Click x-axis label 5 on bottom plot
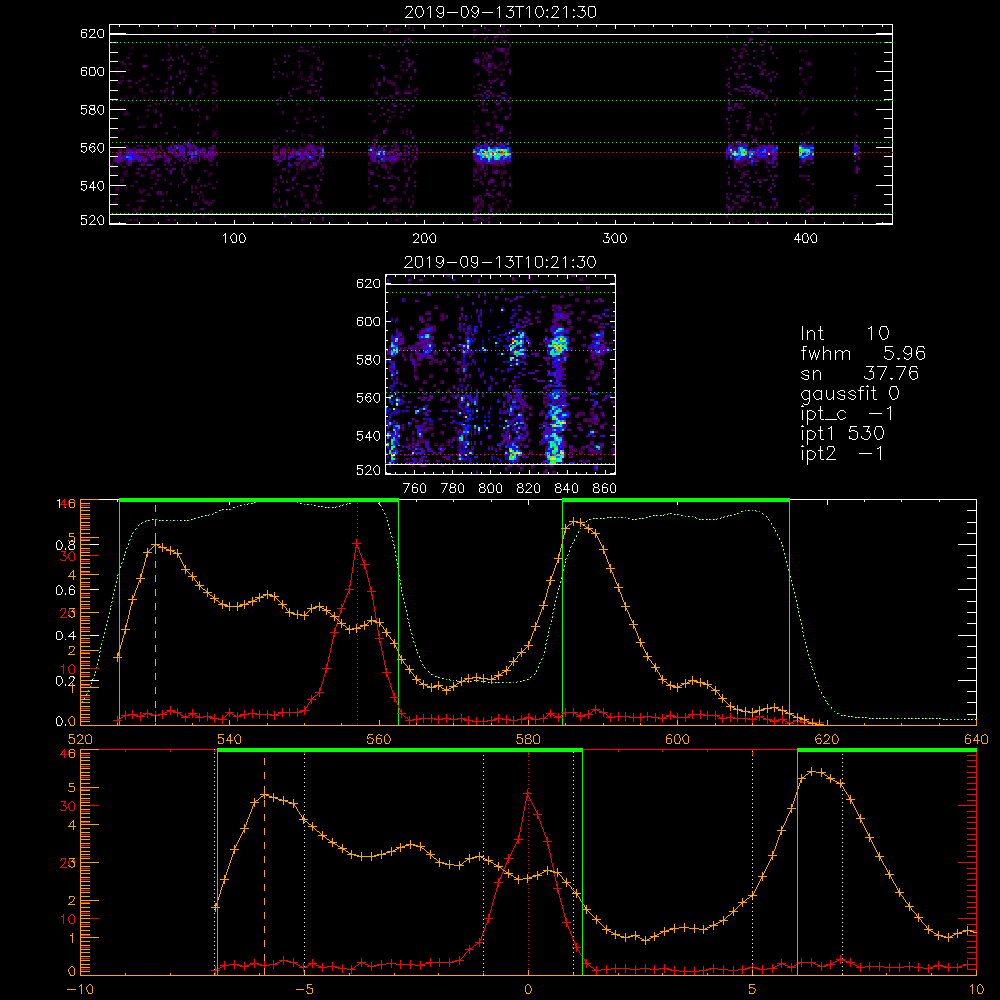The width and height of the screenshot is (1000, 1000). pyautogui.click(x=752, y=989)
